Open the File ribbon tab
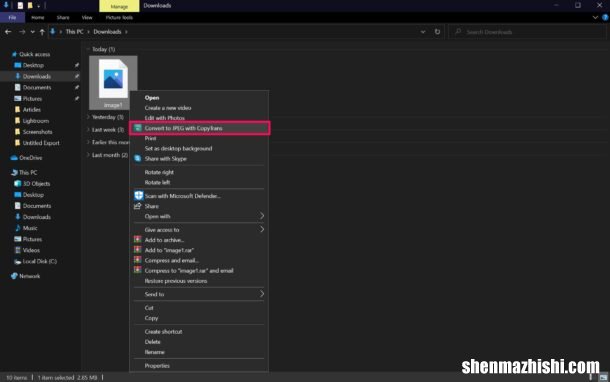 tap(12, 18)
